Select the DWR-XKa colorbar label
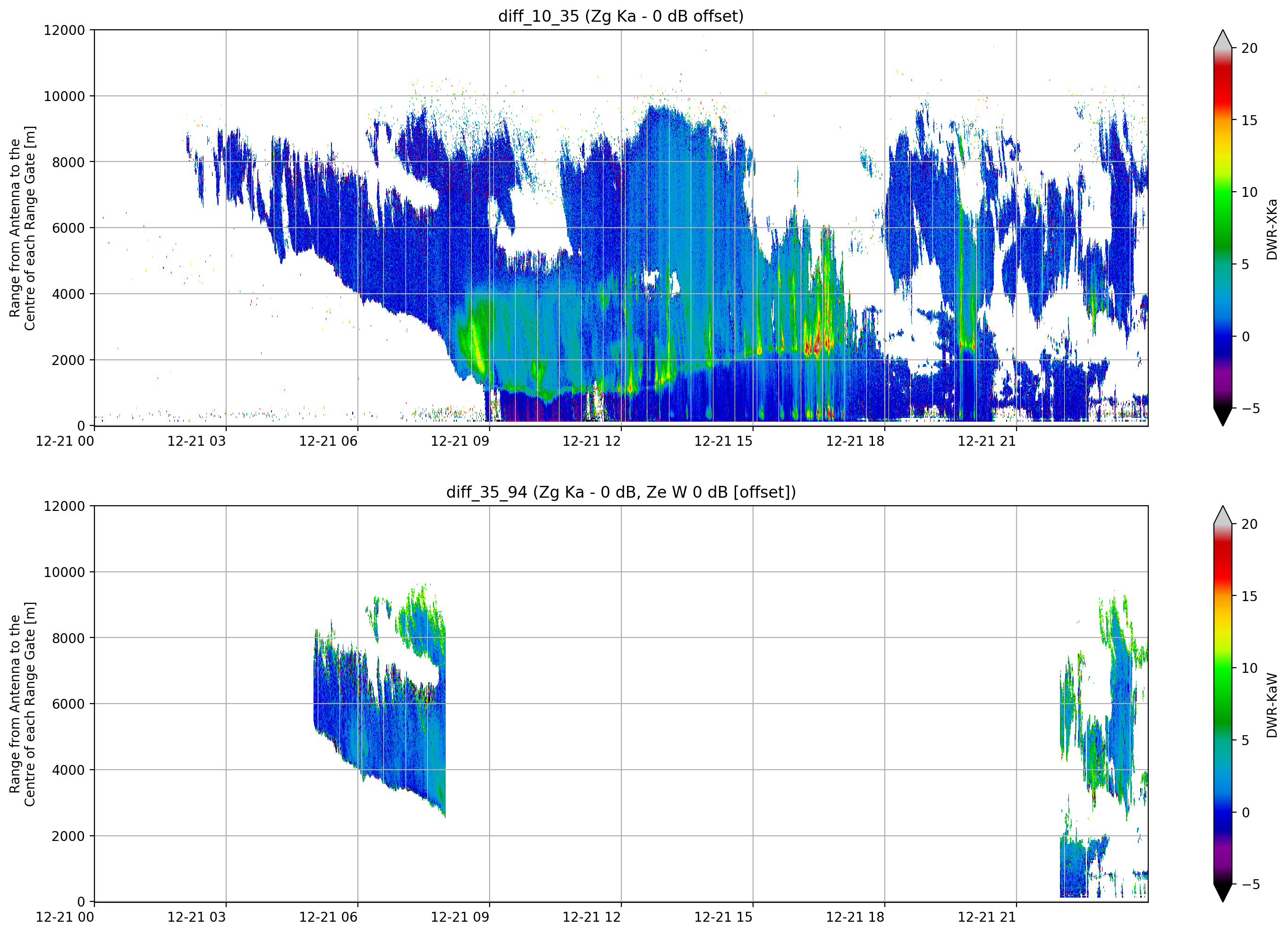Viewport: 1288px width, 934px height. point(1271,229)
